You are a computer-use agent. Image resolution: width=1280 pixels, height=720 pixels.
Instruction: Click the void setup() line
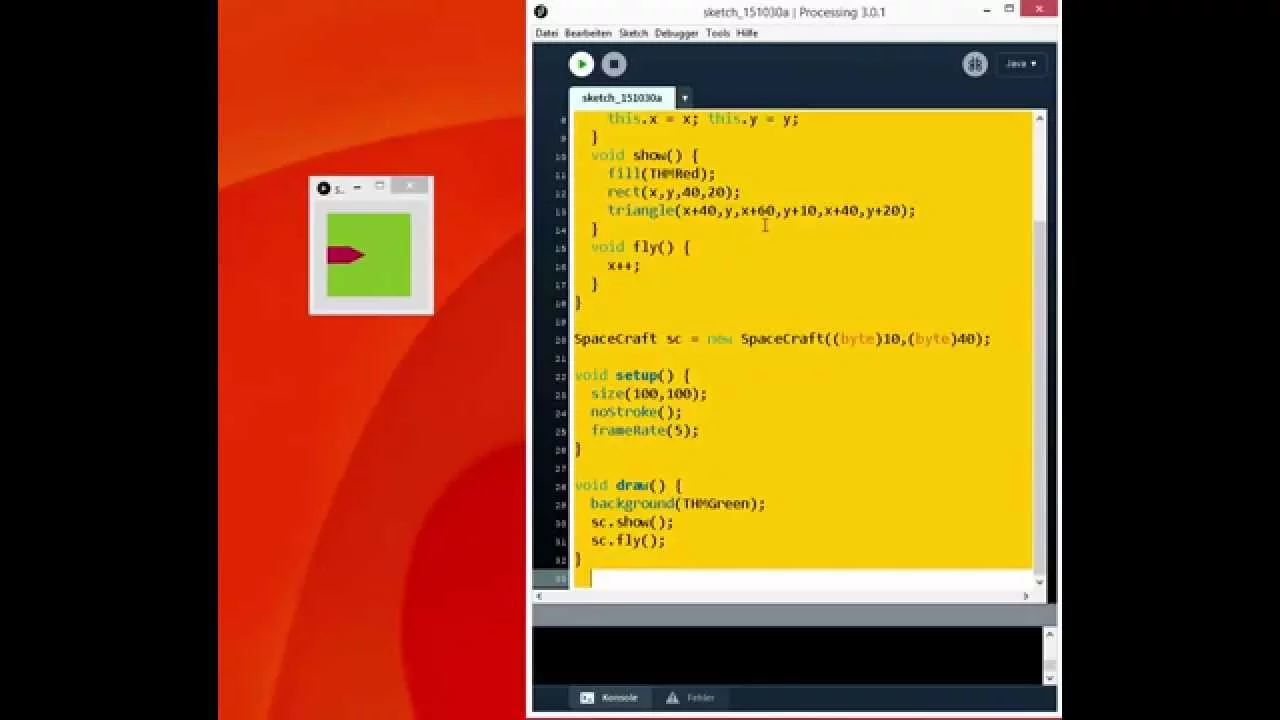[x=632, y=375]
